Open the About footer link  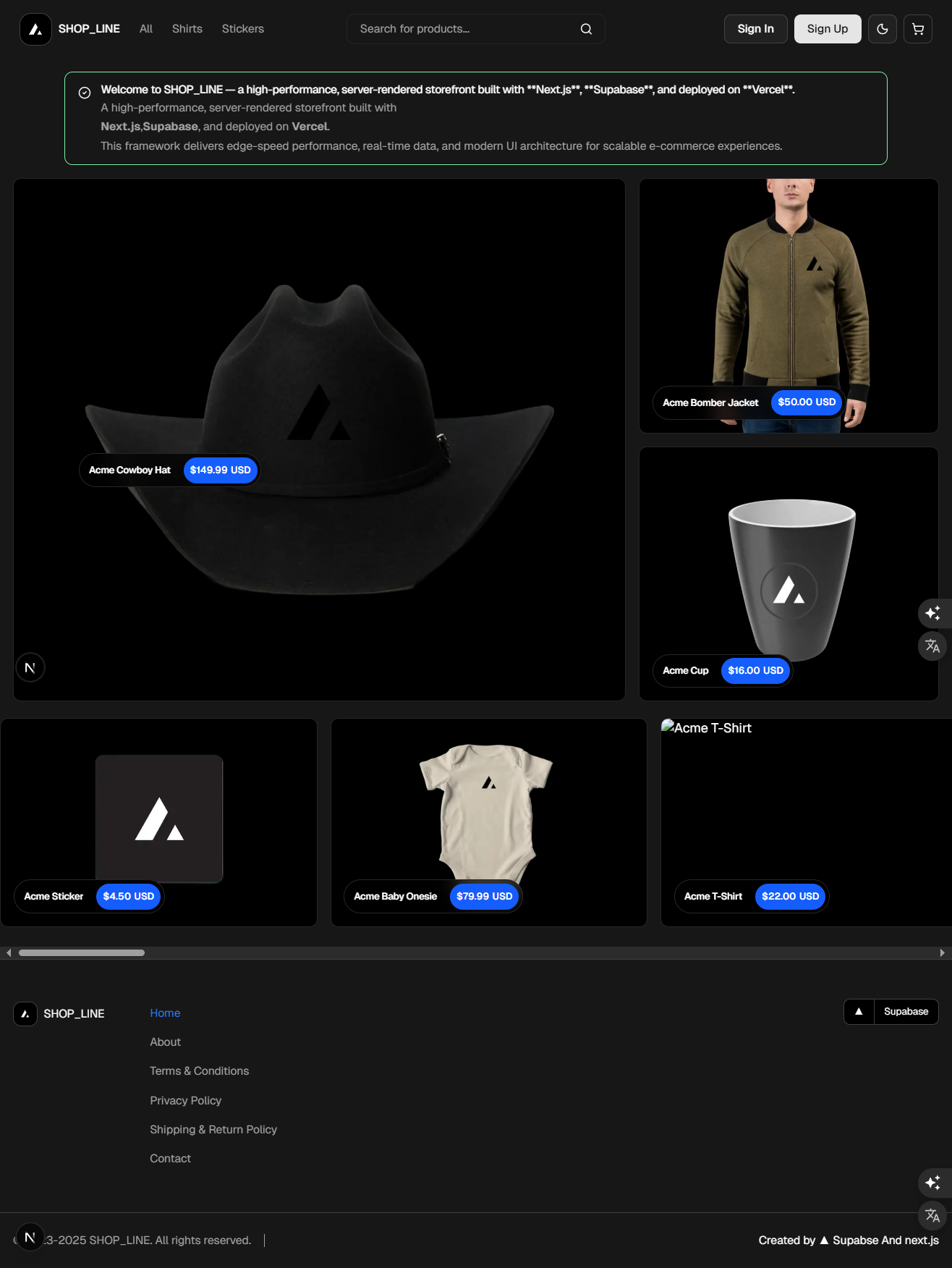point(166,1042)
